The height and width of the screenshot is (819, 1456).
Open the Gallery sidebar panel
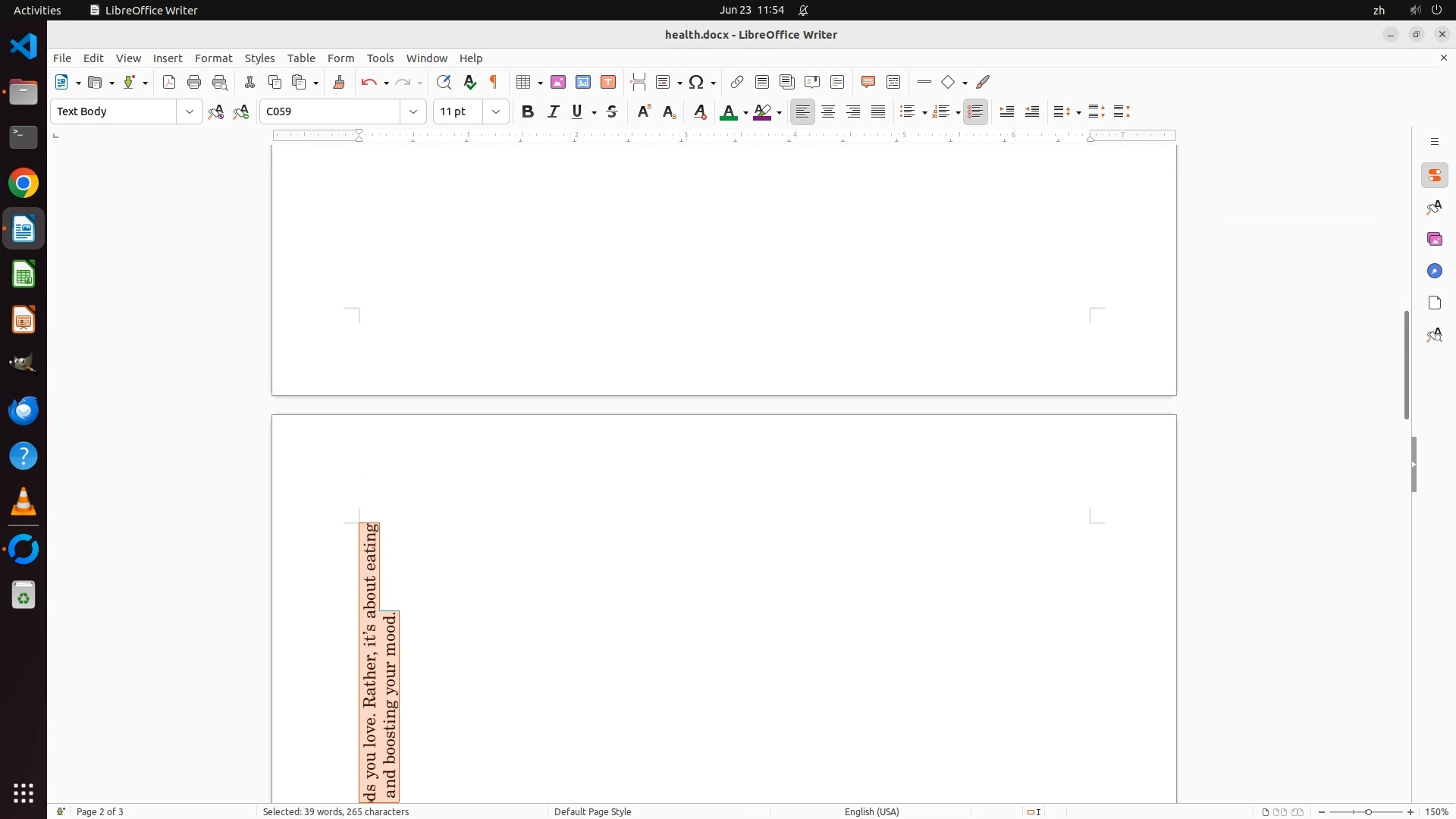point(1434,239)
